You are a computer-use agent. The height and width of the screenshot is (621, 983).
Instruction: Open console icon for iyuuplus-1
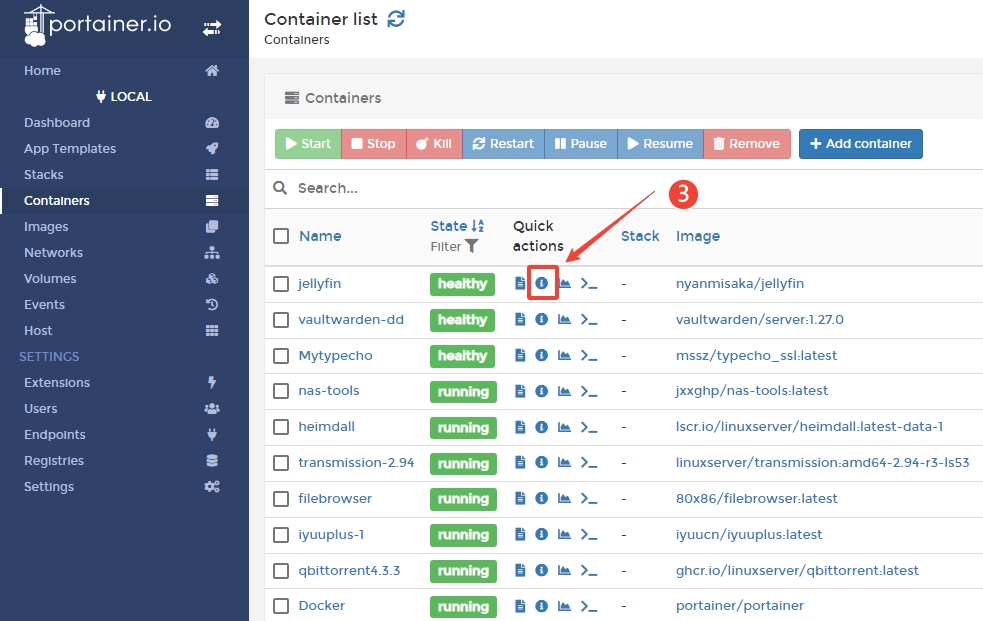point(589,535)
